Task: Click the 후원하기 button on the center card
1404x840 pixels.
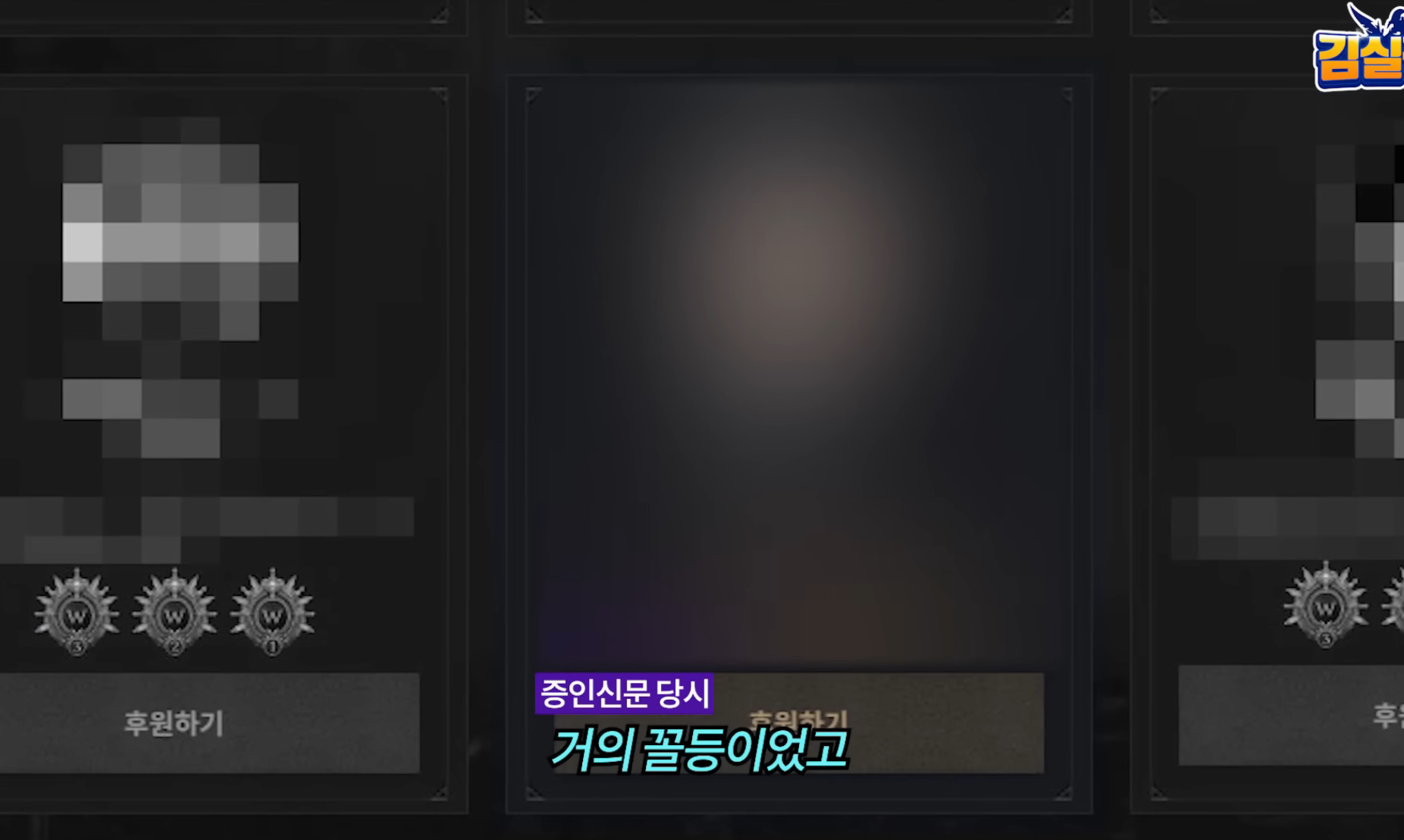Action: 798,722
